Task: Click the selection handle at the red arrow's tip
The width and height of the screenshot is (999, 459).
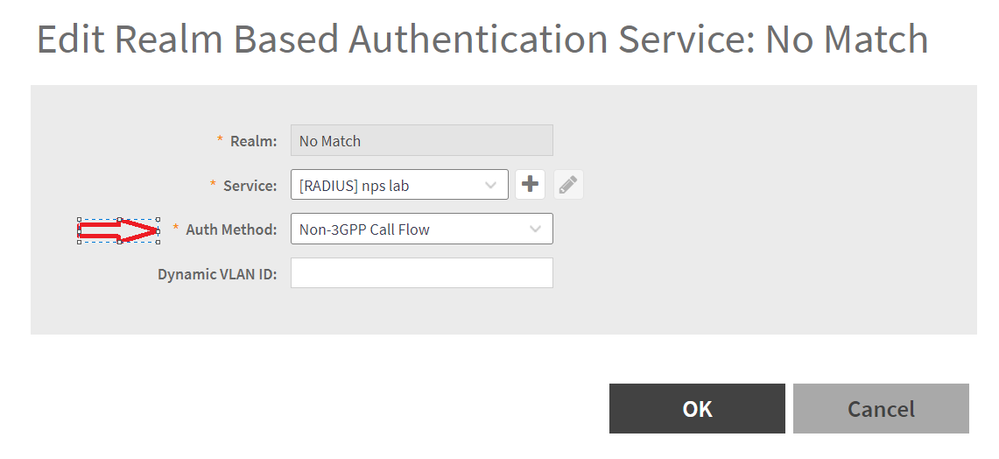Action: coord(158,231)
